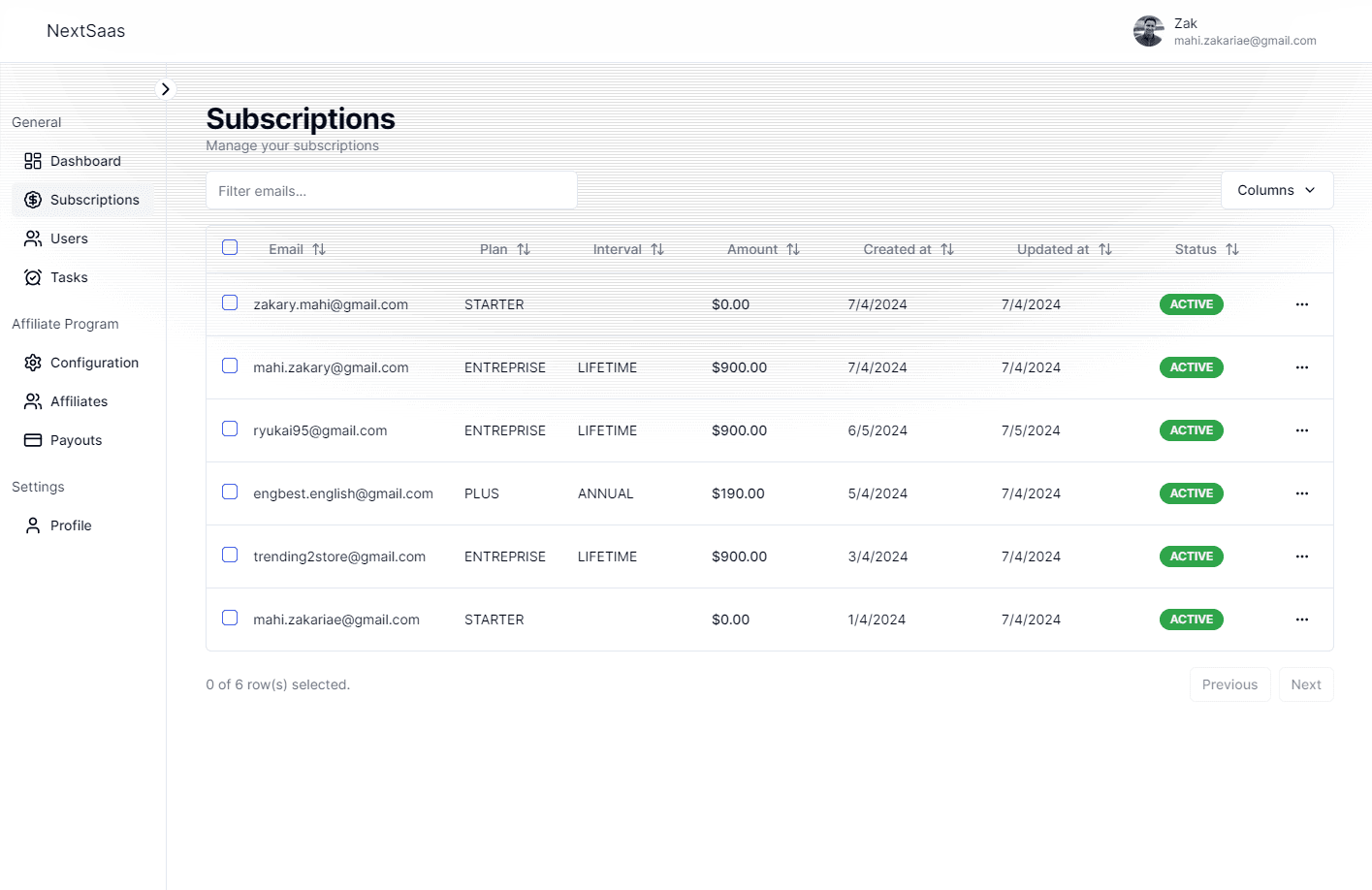
Task: Click Zak's profile avatar picture
Action: pos(1148,31)
